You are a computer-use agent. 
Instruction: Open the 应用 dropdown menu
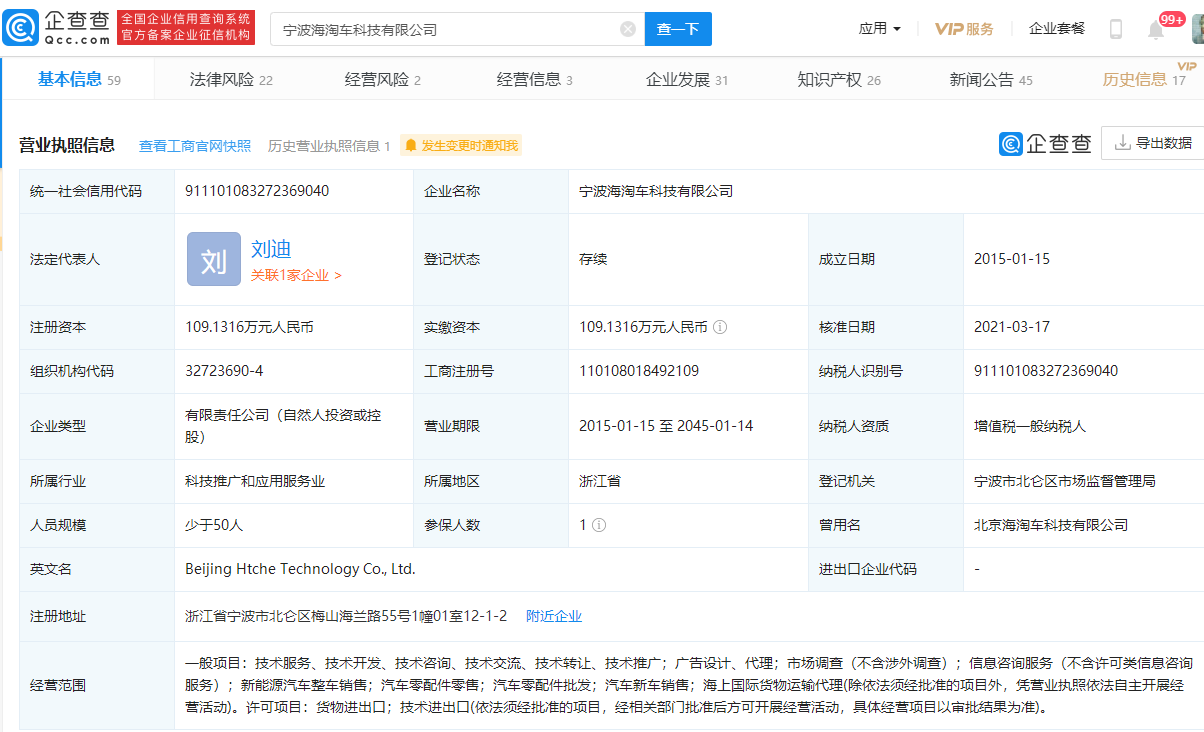(x=879, y=28)
